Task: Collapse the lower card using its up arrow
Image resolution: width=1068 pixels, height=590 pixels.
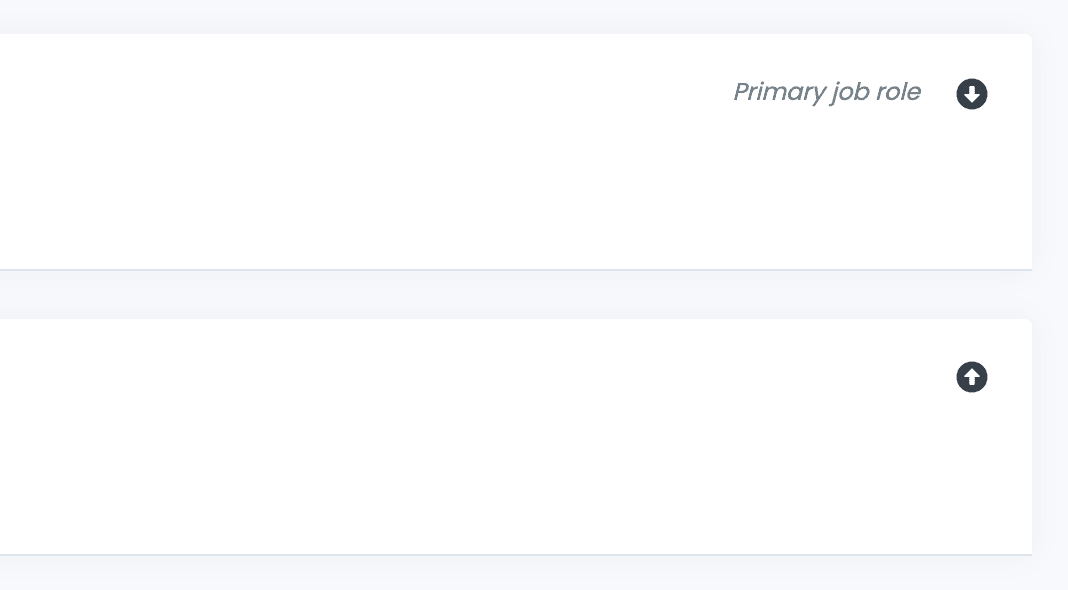Action: point(972,377)
